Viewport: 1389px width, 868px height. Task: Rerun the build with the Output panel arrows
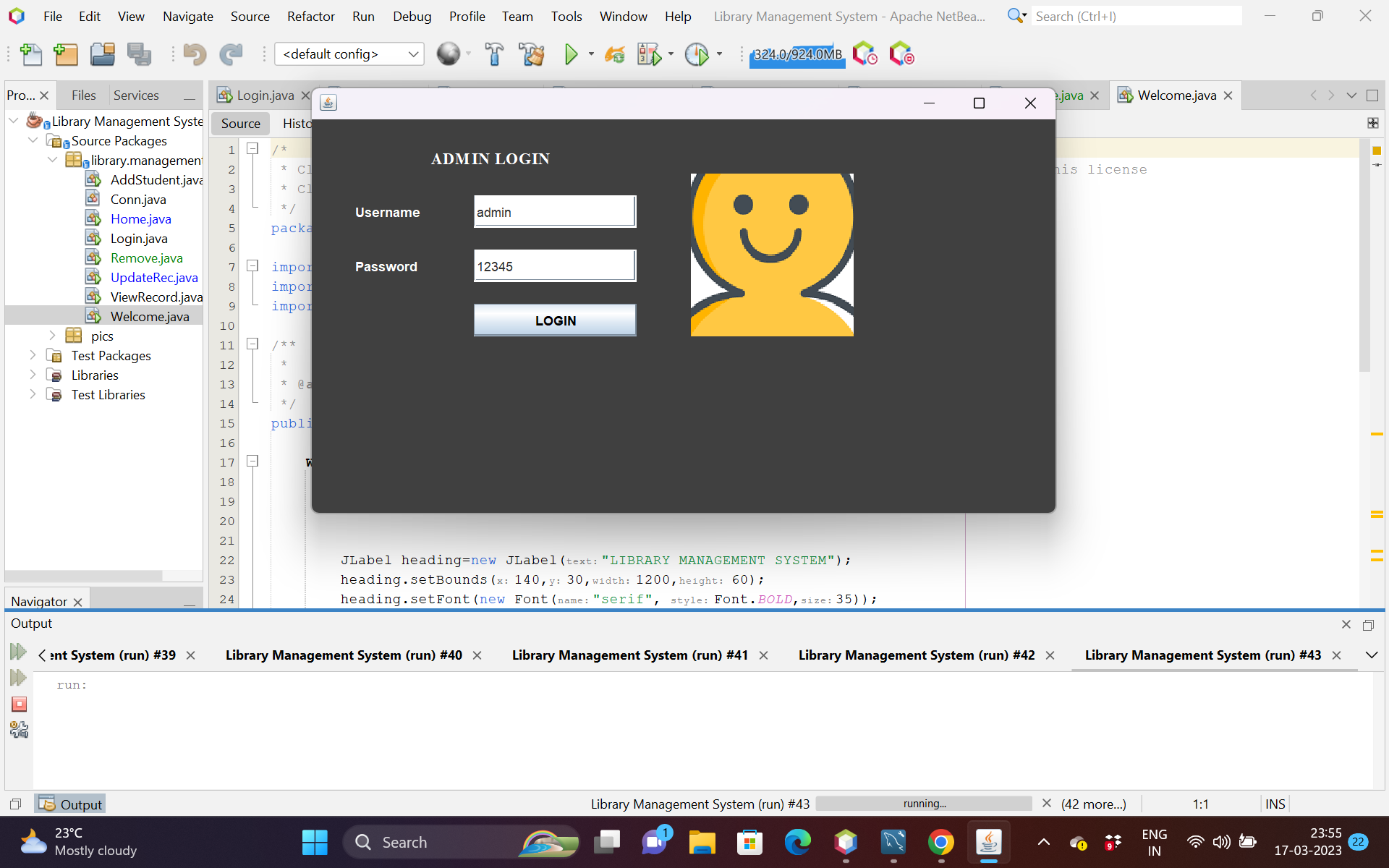click(x=18, y=652)
